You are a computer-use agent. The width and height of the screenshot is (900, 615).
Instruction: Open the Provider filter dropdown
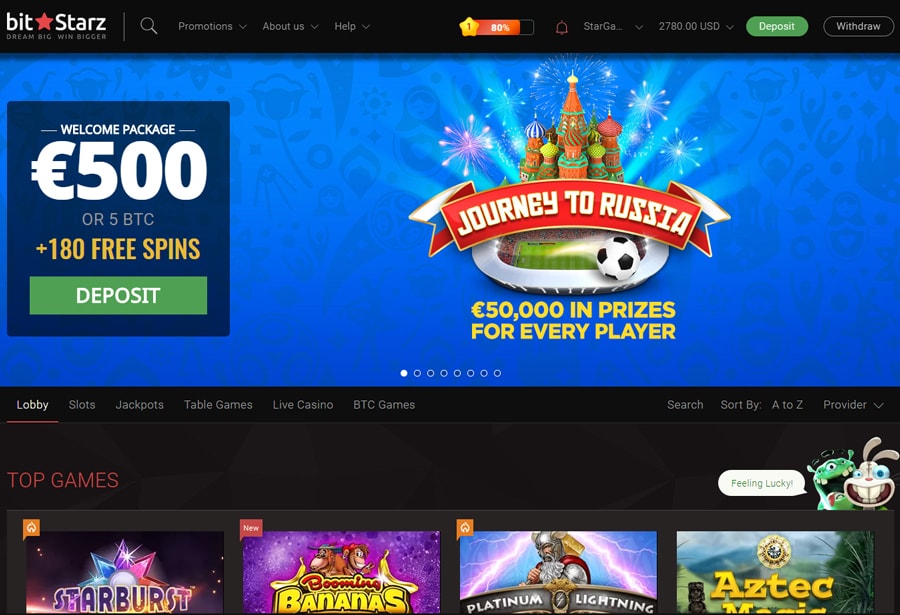[x=853, y=405]
